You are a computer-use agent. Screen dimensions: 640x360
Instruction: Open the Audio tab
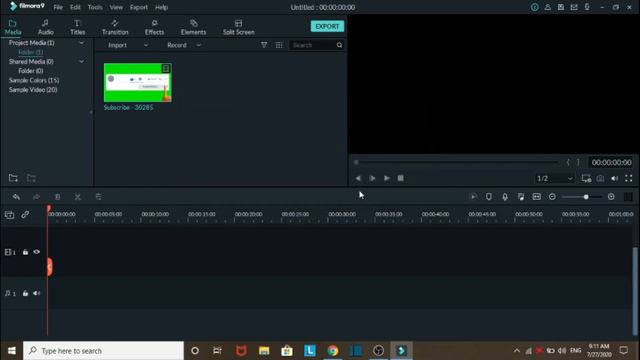pyautogui.click(x=45, y=27)
